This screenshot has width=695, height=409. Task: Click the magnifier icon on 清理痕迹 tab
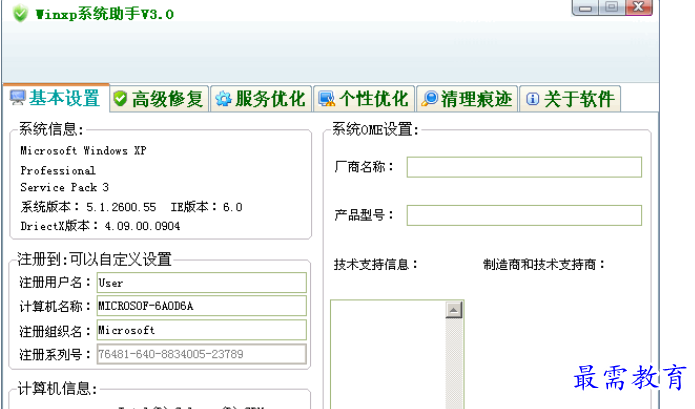pyautogui.click(x=429, y=98)
